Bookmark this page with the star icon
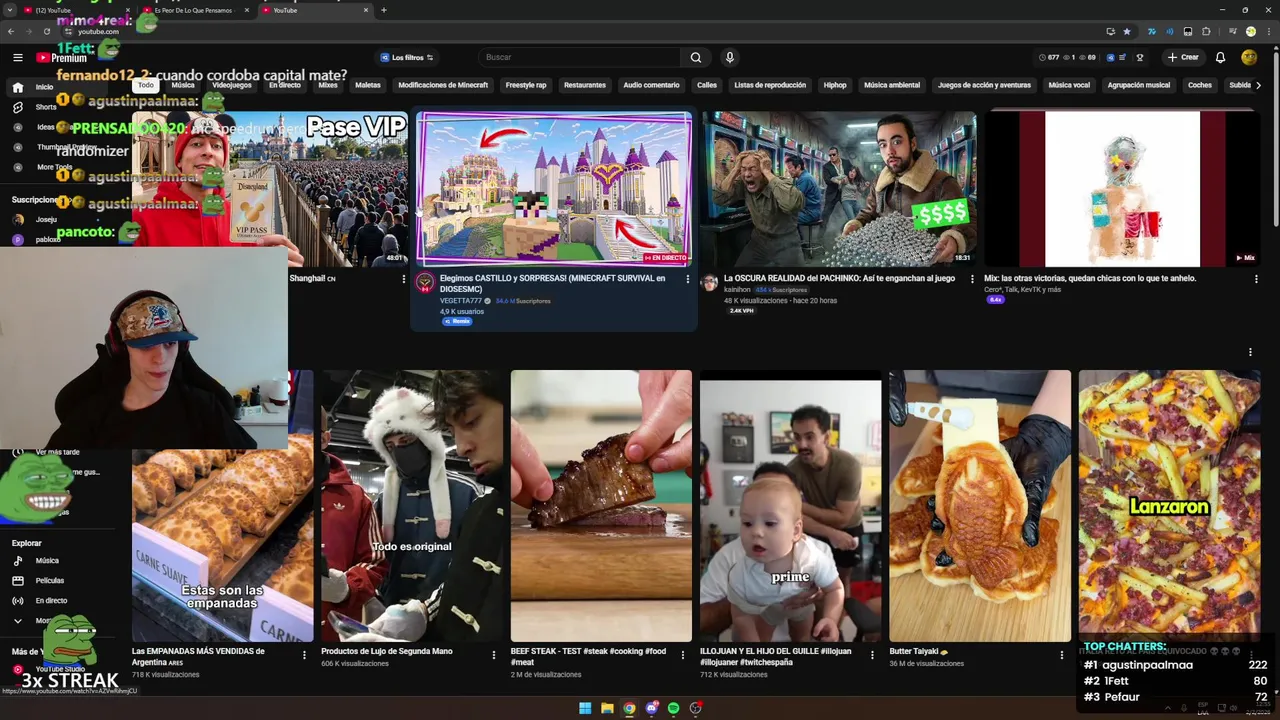This screenshot has width=1280, height=720. [1127, 31]
